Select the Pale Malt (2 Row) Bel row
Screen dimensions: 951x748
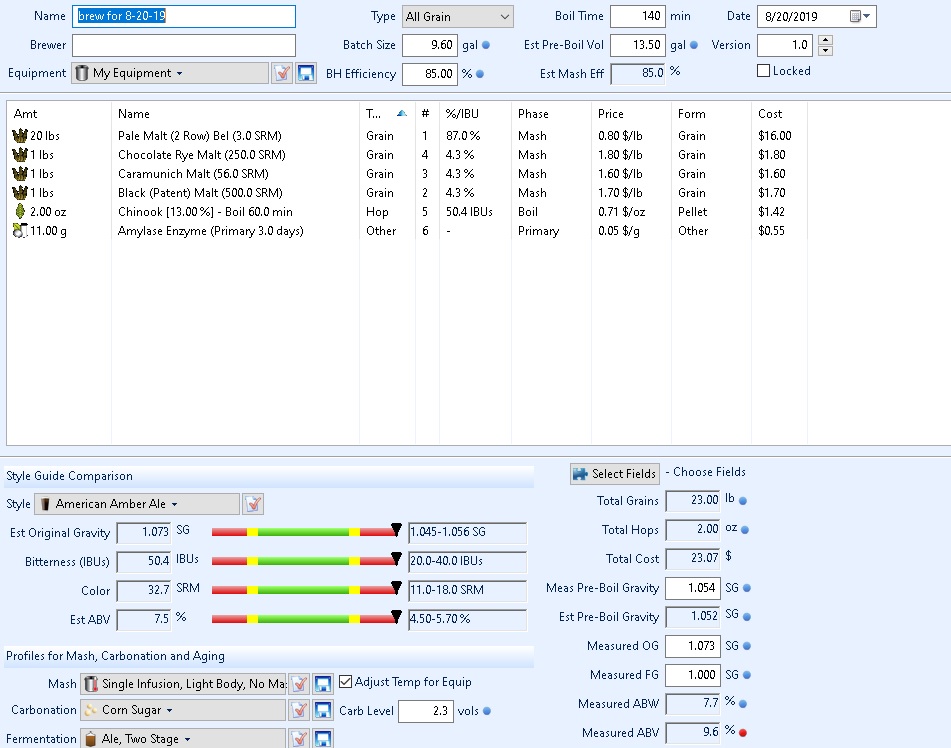(406, 135)
